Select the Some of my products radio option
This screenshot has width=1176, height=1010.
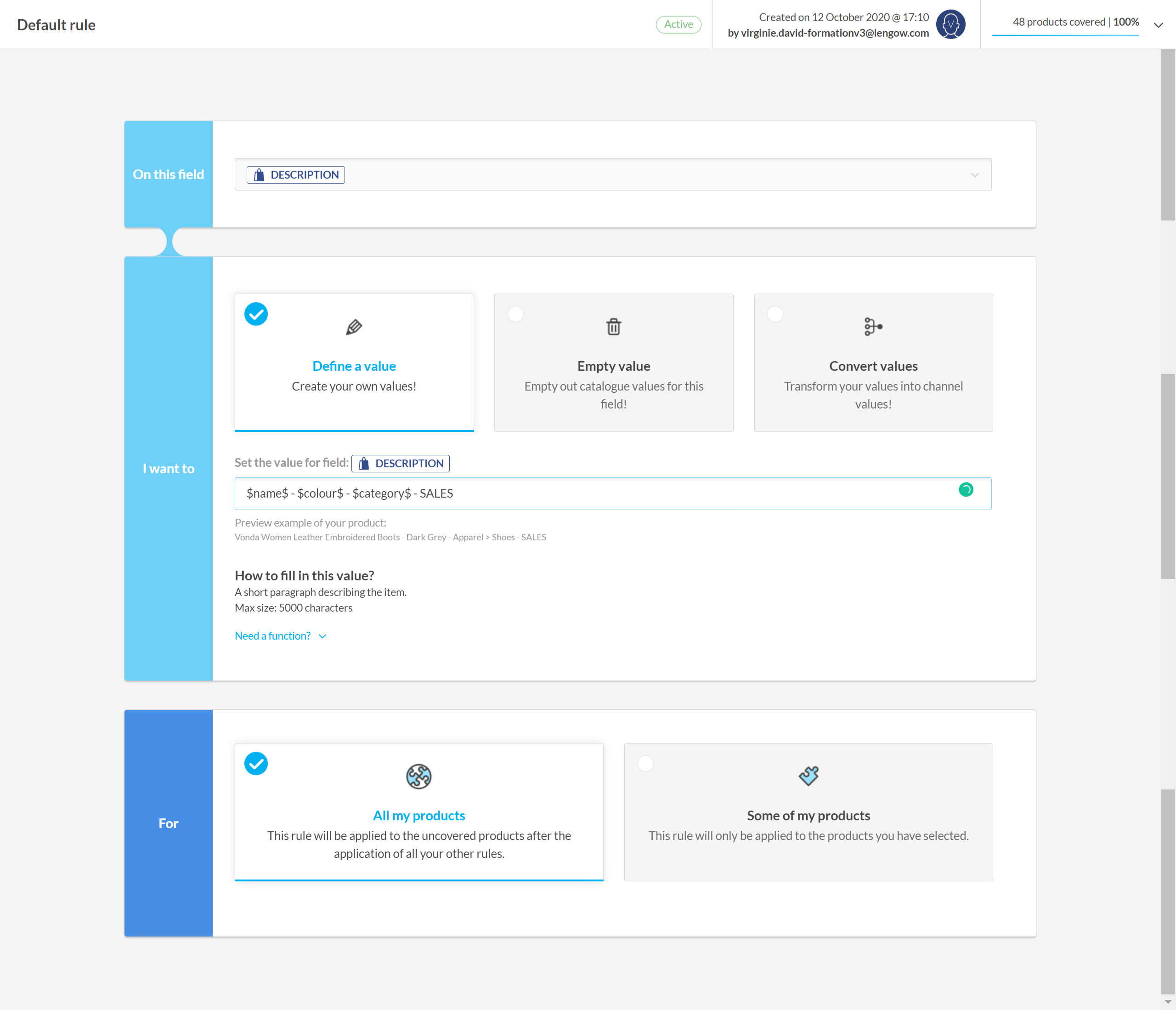[645, 764]
